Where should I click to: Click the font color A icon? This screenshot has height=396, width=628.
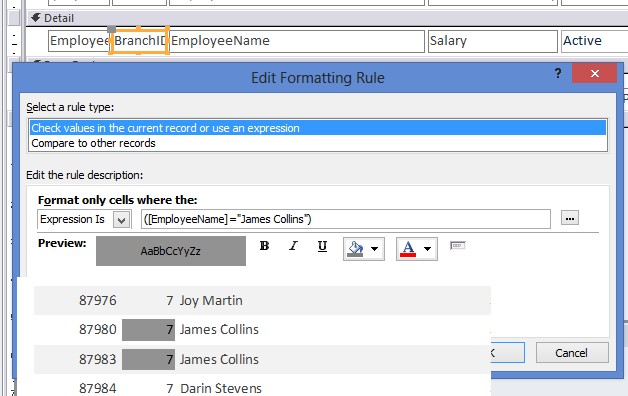point(408,249)
